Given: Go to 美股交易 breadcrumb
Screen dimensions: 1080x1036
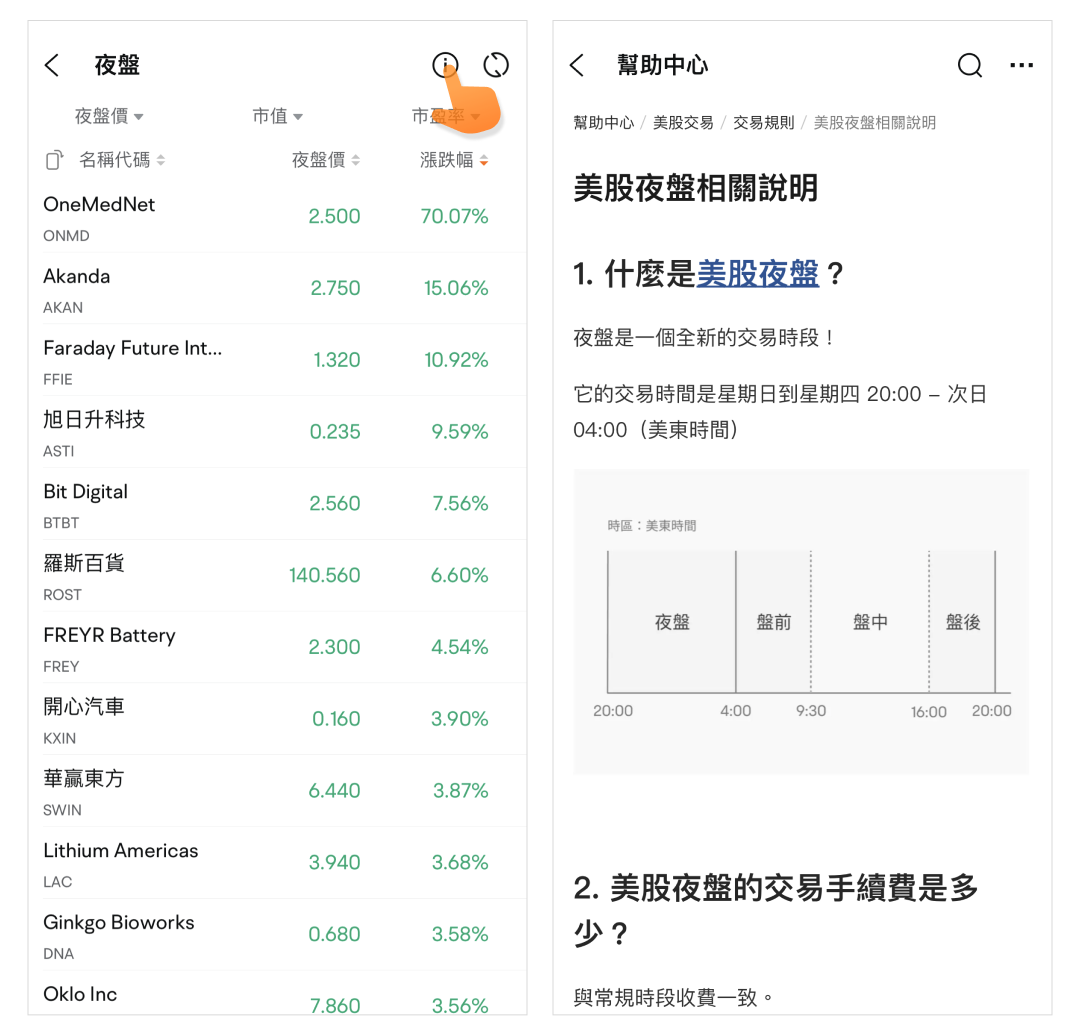Looking at the screenshot, I should [683, 123].
